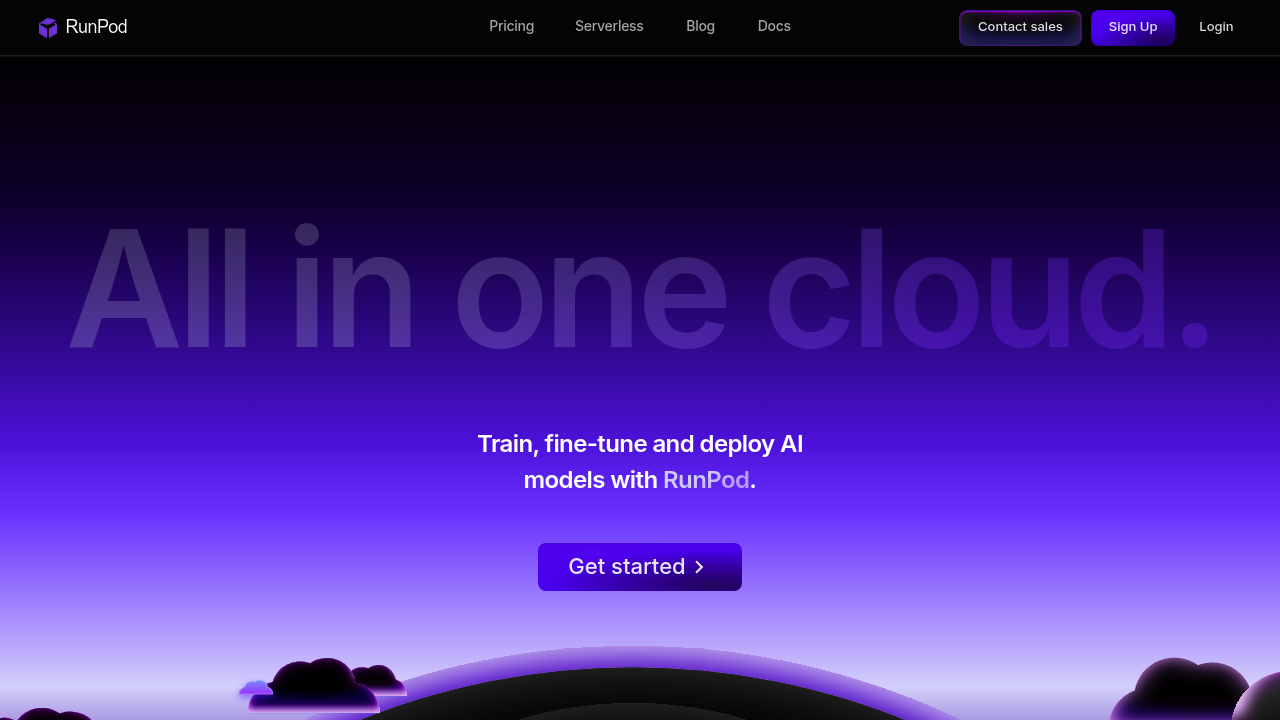Click the dark cloud graphic at bottom left
This screenshot has height=720, width=1280.
click(x=315, y=685)
